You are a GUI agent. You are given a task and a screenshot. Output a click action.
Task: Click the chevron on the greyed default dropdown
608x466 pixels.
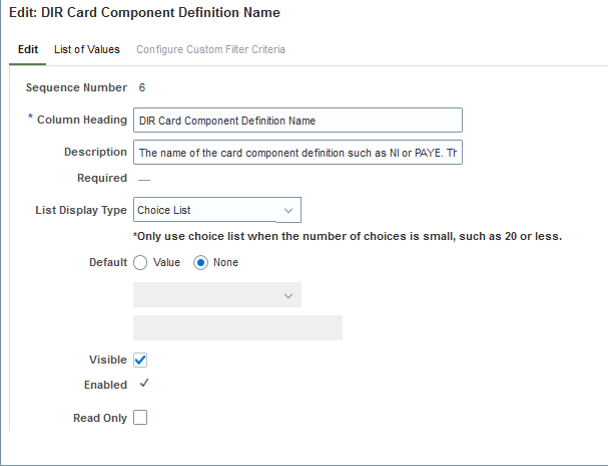(288, 295)
